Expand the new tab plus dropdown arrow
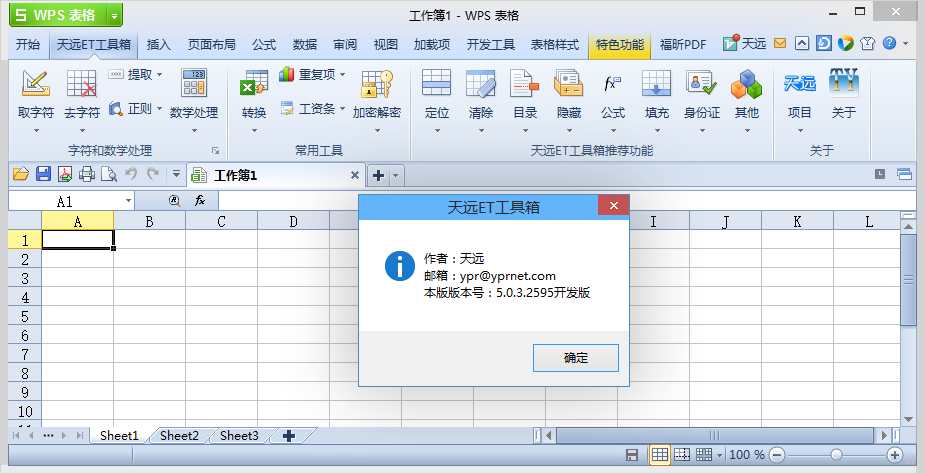This screenshot has height=474, width=925. click(396, 175)
